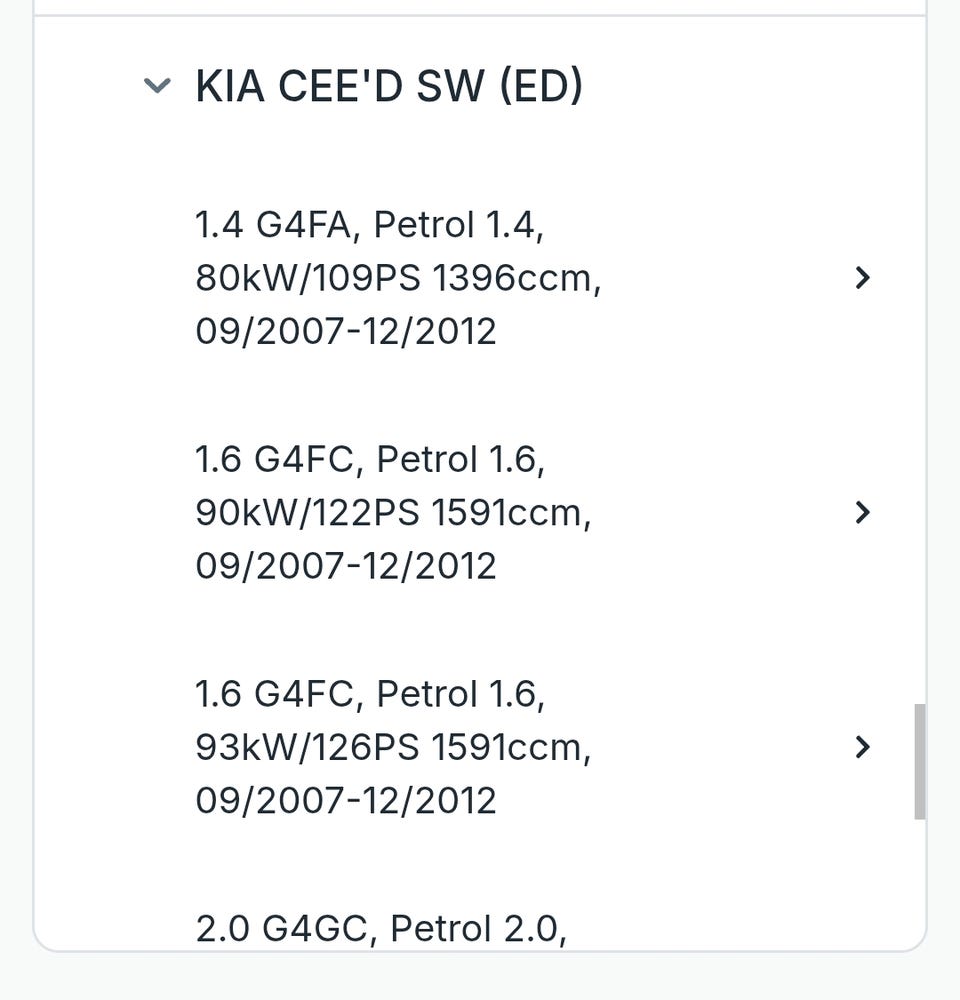Screen dimensions: 960x1000
Task: Tap the arrow beside the 93kW/126PS variant
Action: pyautogui.click(x=863, y=747)
